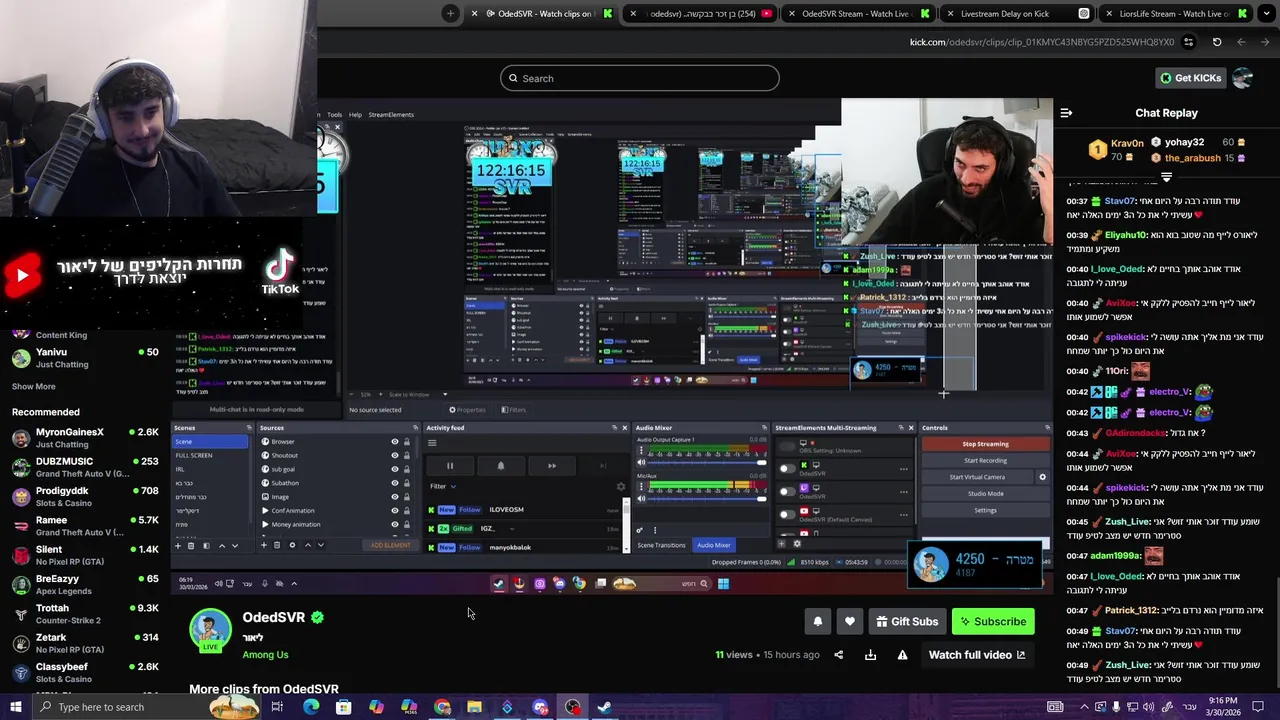
Task: Click the Kick Search input field
Action: click(x=640, y=78)
